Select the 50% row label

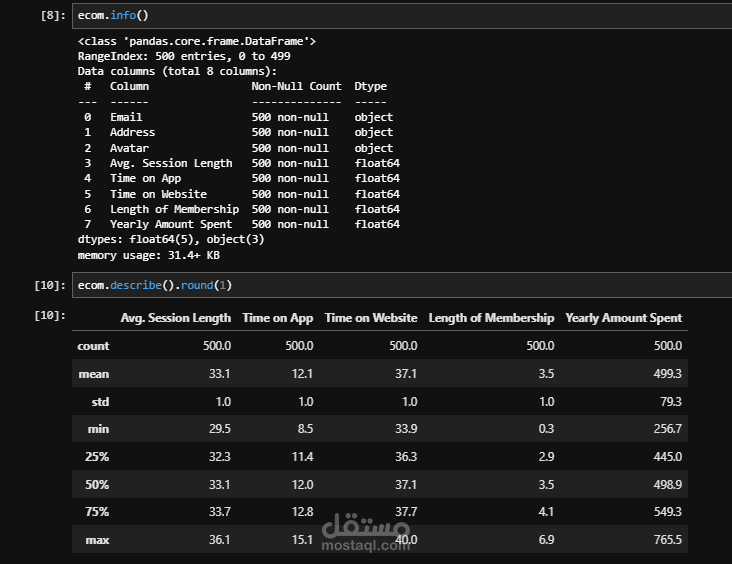[97, 485]
